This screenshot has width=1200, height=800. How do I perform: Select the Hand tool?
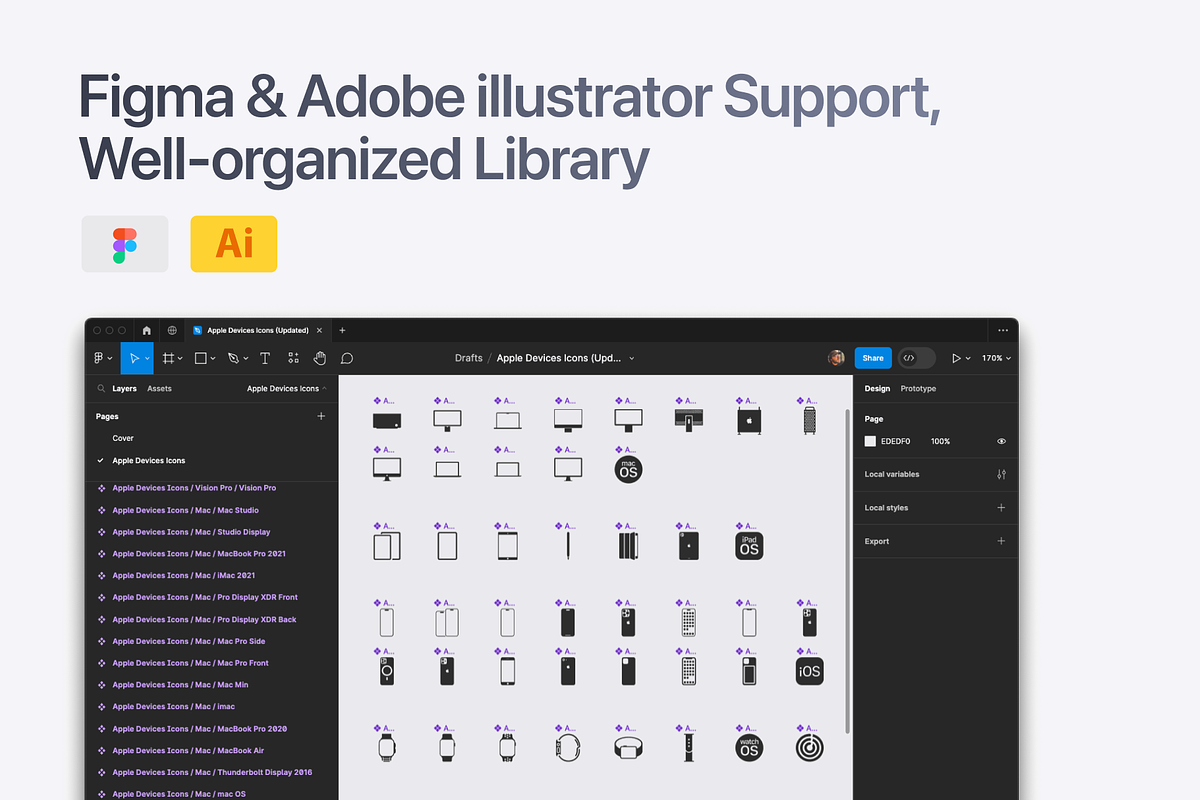tap(320, 358)
